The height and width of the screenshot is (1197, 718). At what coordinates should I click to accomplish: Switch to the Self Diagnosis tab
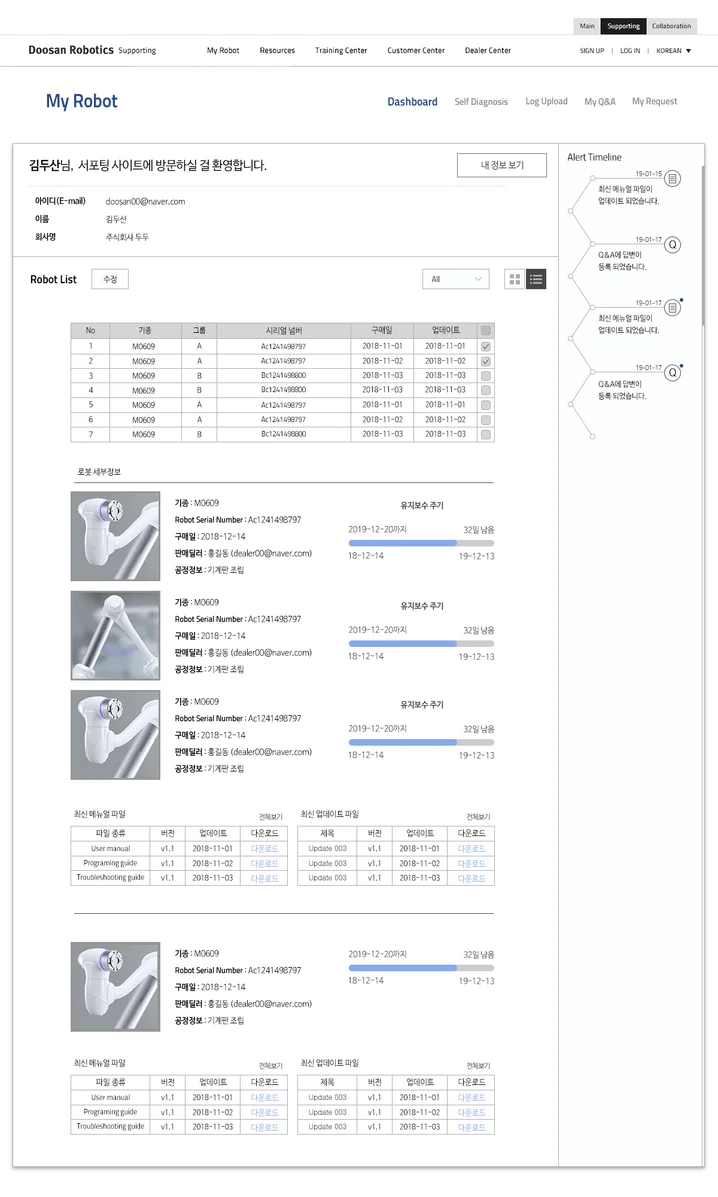click(481, 102)
